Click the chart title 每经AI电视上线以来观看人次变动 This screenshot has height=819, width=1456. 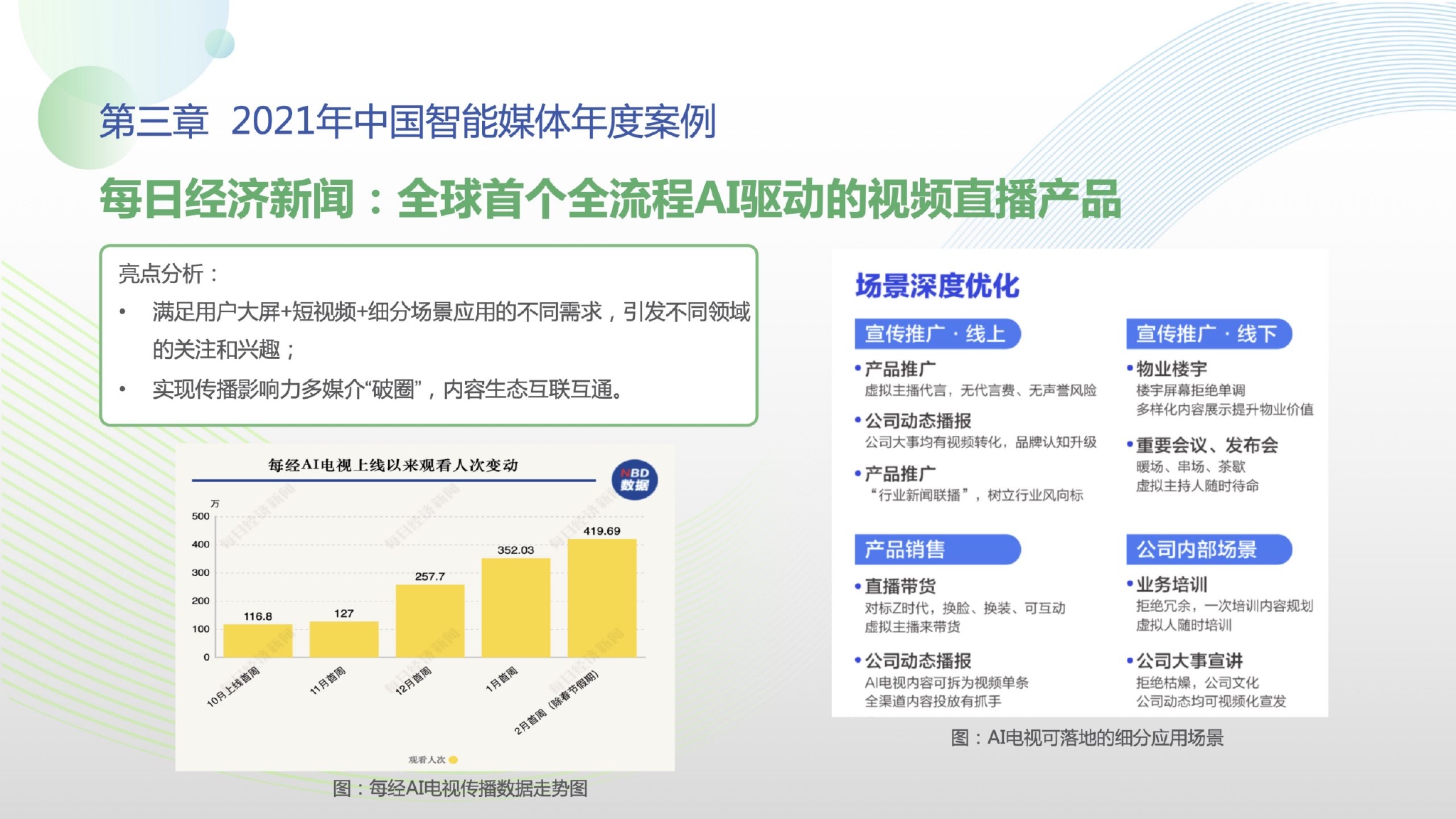point(393,465)
